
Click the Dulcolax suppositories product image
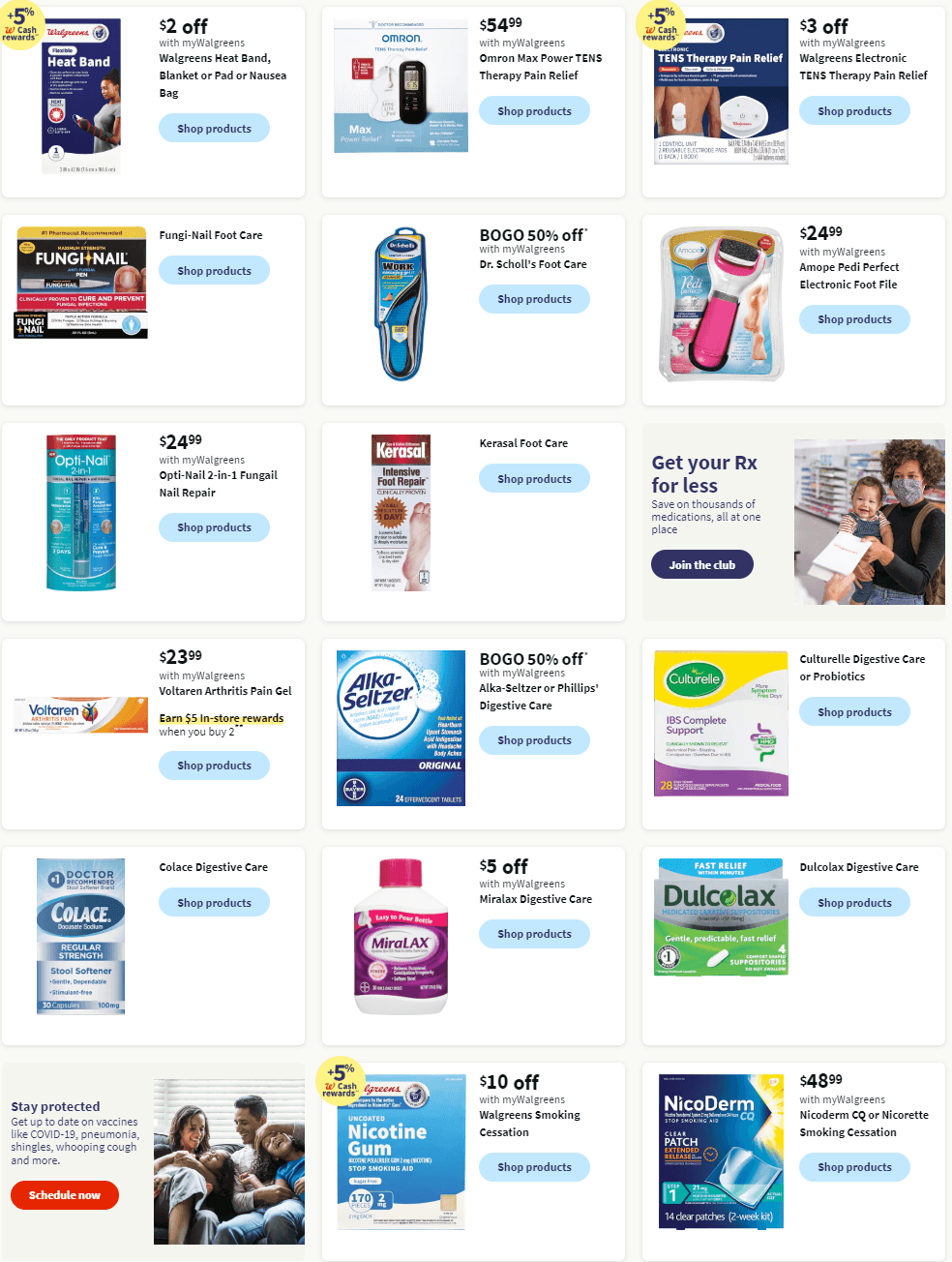[721, 916]
